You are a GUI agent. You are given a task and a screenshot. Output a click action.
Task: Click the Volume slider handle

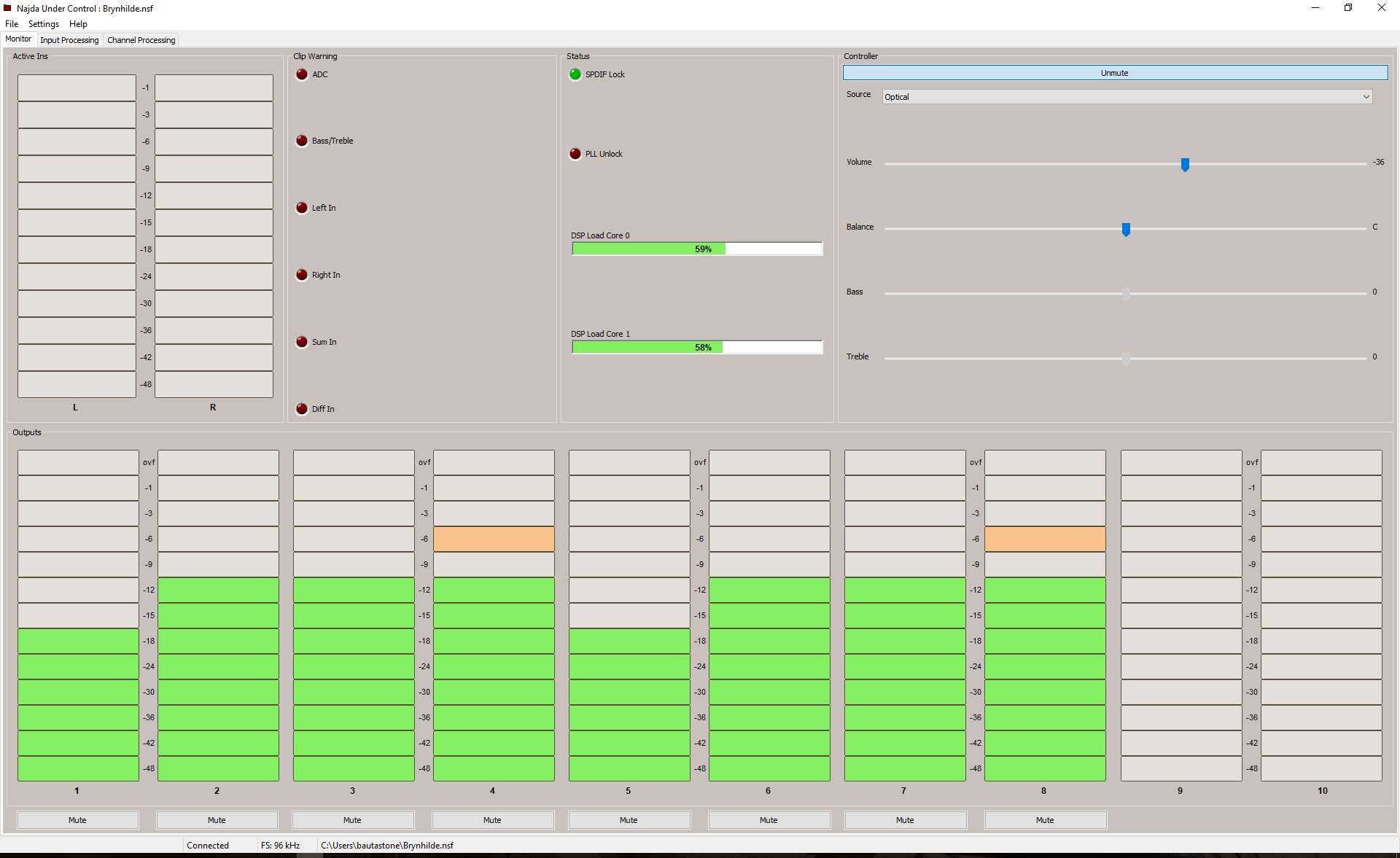tap(1185, 165)
